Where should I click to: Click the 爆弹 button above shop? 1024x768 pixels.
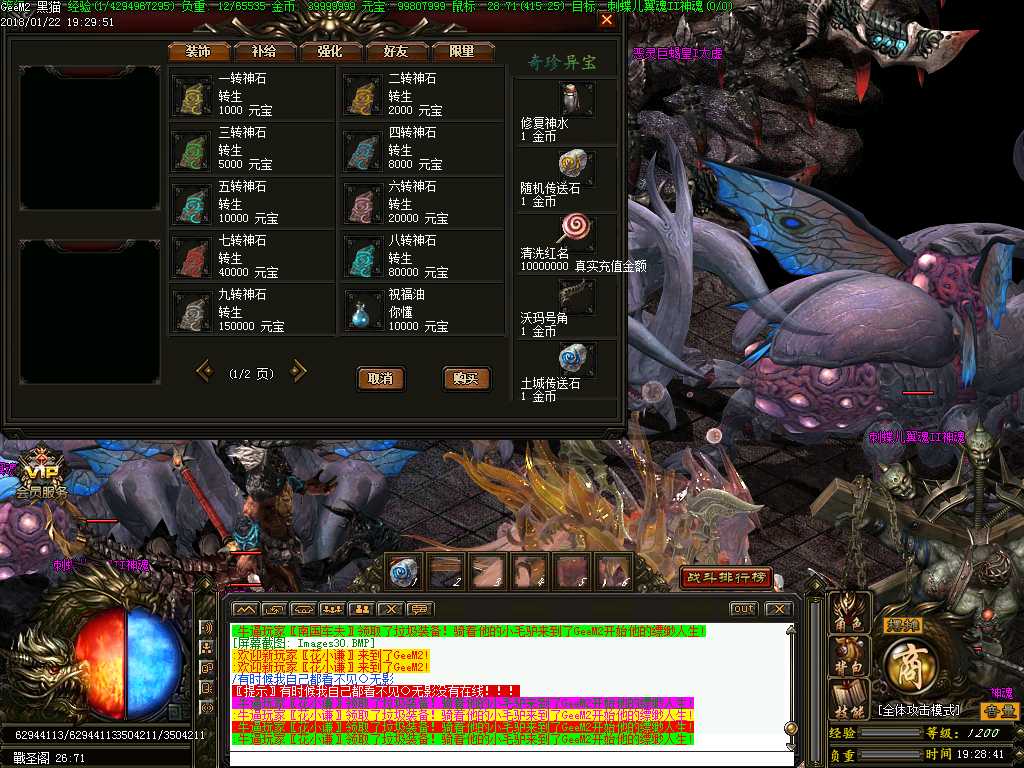click(903, 626)
